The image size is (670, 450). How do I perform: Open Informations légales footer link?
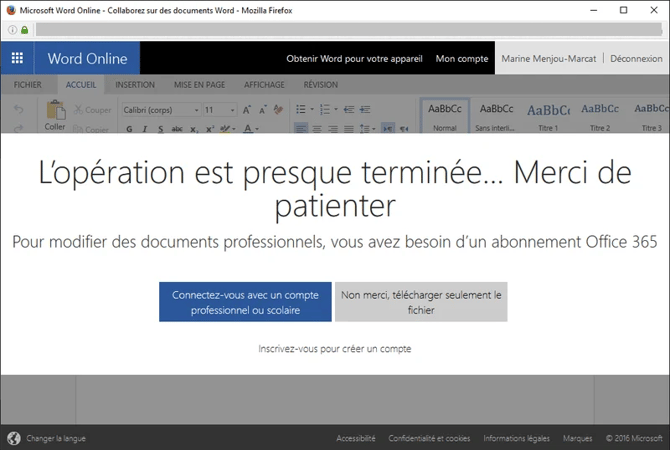click(516, 438)
